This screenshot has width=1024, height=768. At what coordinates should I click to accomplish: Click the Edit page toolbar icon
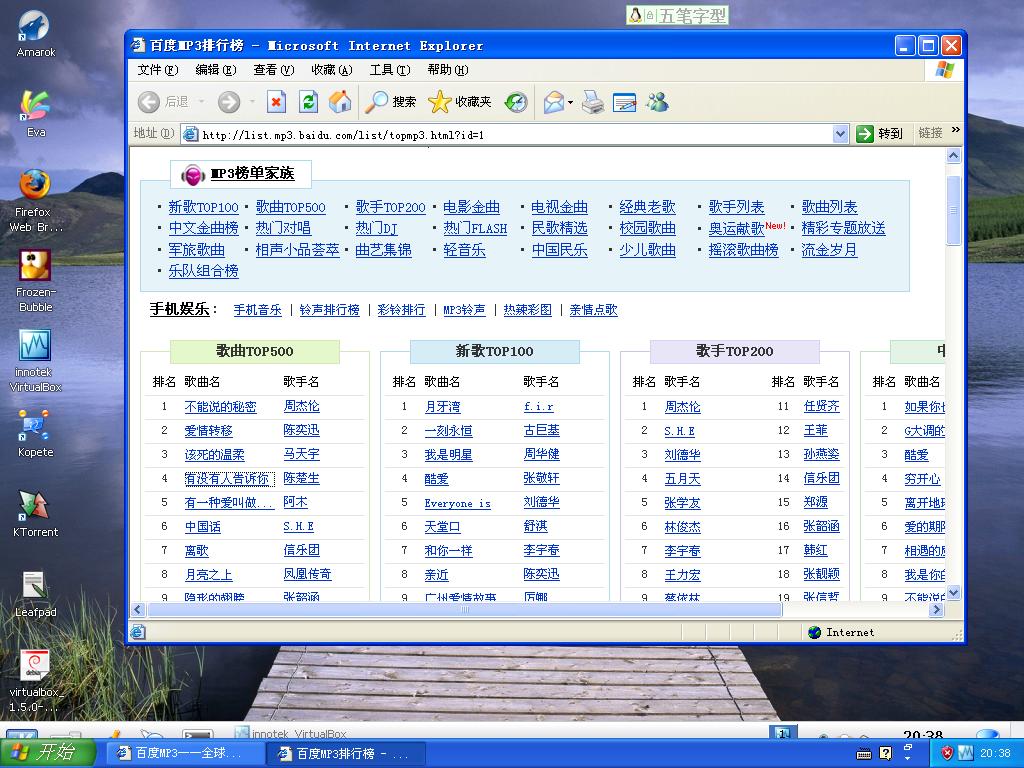pyautogui.click(x=624, y=103)
